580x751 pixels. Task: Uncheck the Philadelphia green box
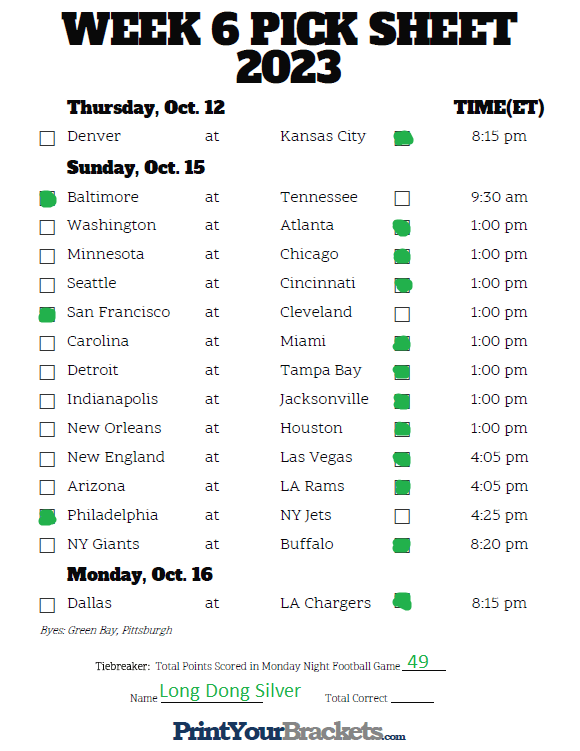(47, 517)
